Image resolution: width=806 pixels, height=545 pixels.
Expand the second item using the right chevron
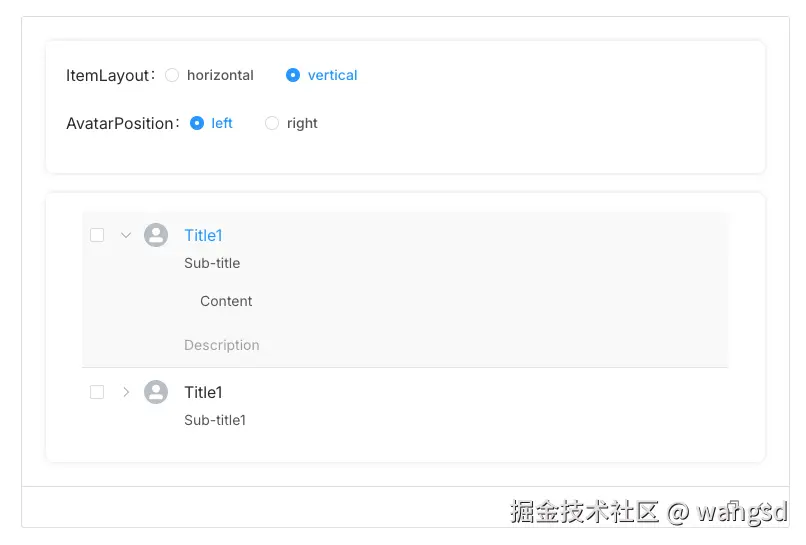pos(126,392)
